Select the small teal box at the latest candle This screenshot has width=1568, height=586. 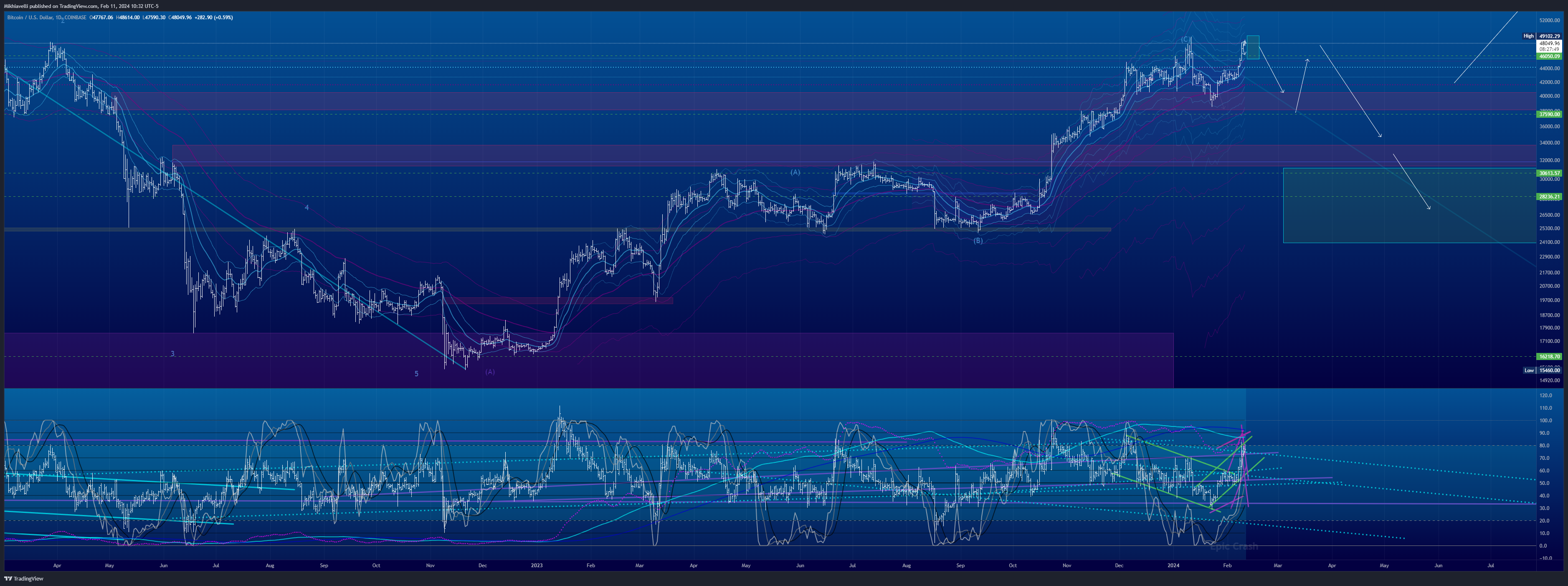pyautogui.click(x=1253, y=48)
